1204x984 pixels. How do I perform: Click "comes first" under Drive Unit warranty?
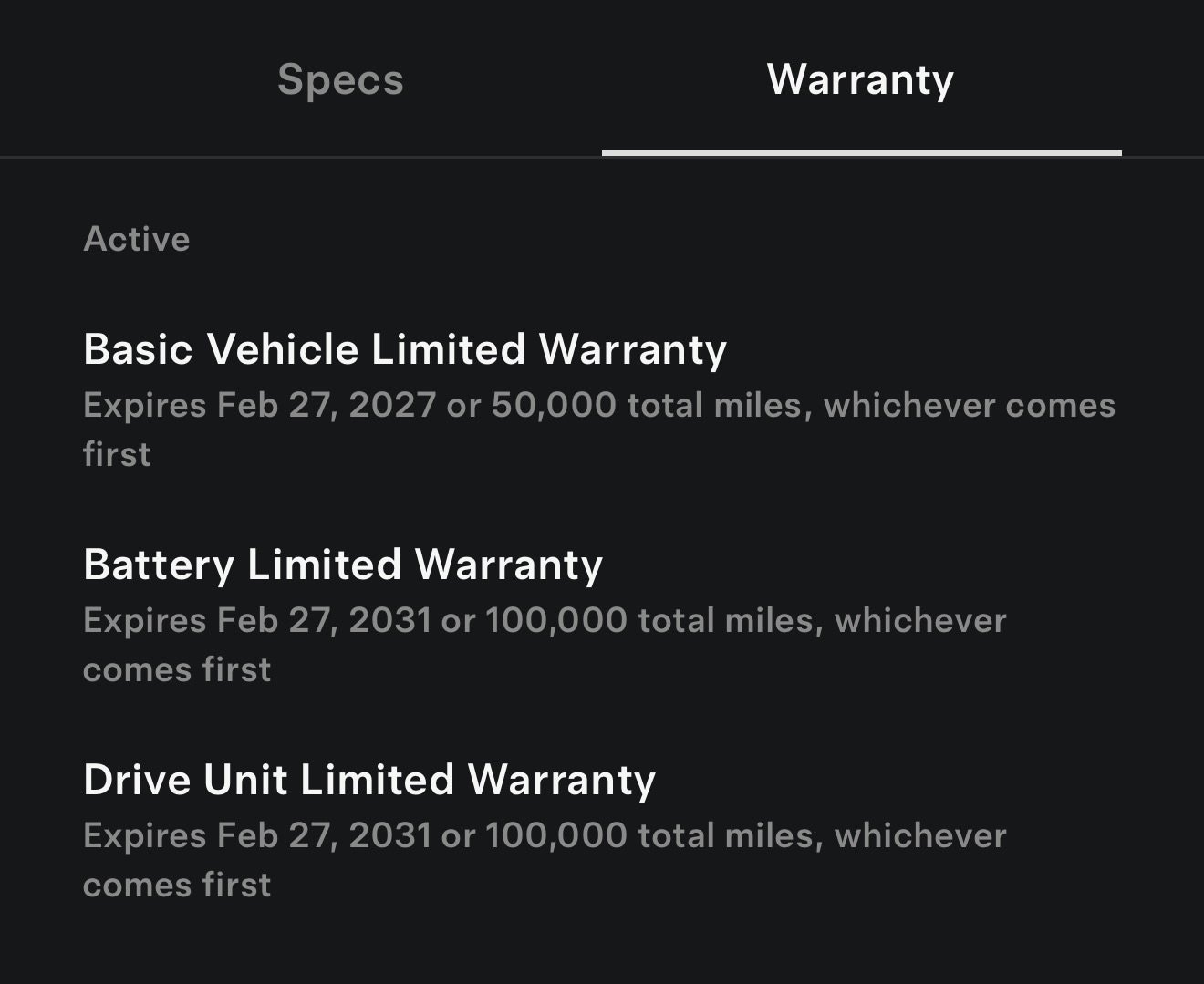click(177, 885)
